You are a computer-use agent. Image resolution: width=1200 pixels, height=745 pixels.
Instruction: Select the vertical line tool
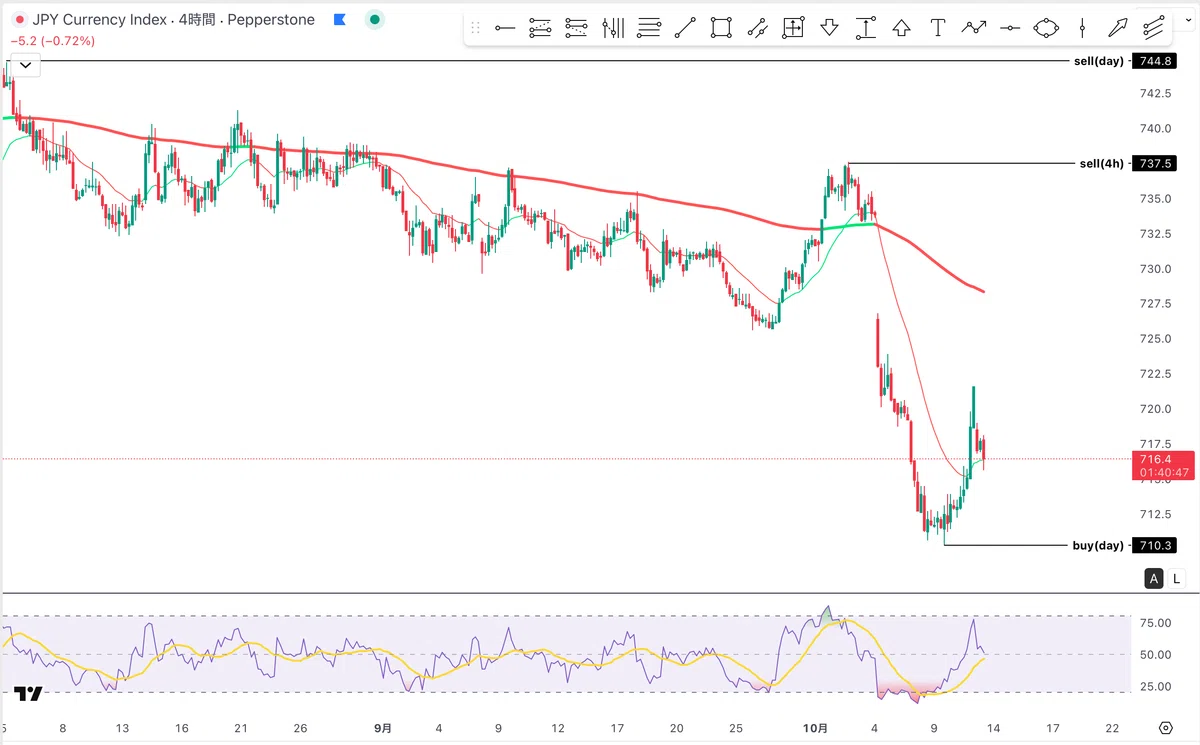coord(1082,28)
